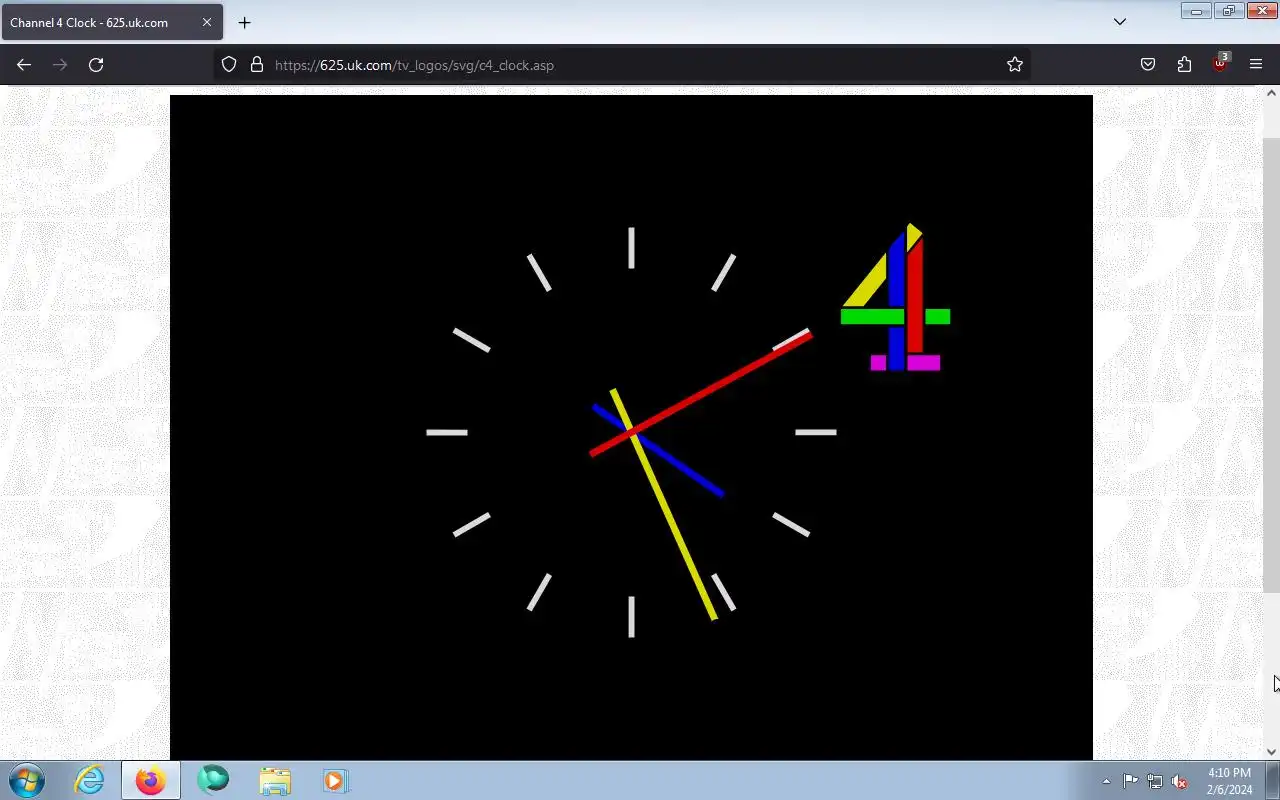1280x800 pixels.
Task: Open the Extensions puzzle icon
Action: click(1184, 65)
